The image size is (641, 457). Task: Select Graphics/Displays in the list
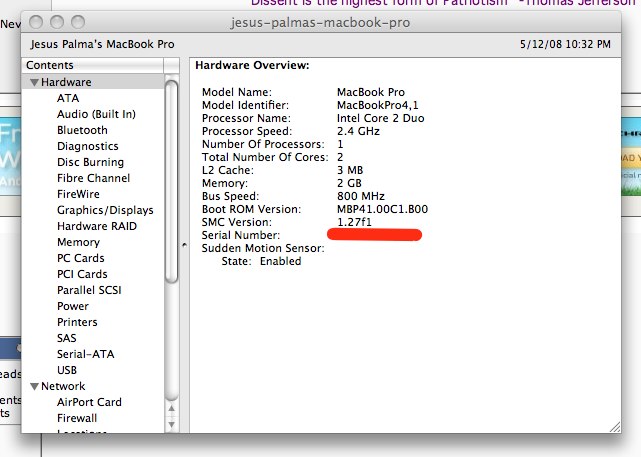pos(105,210)
